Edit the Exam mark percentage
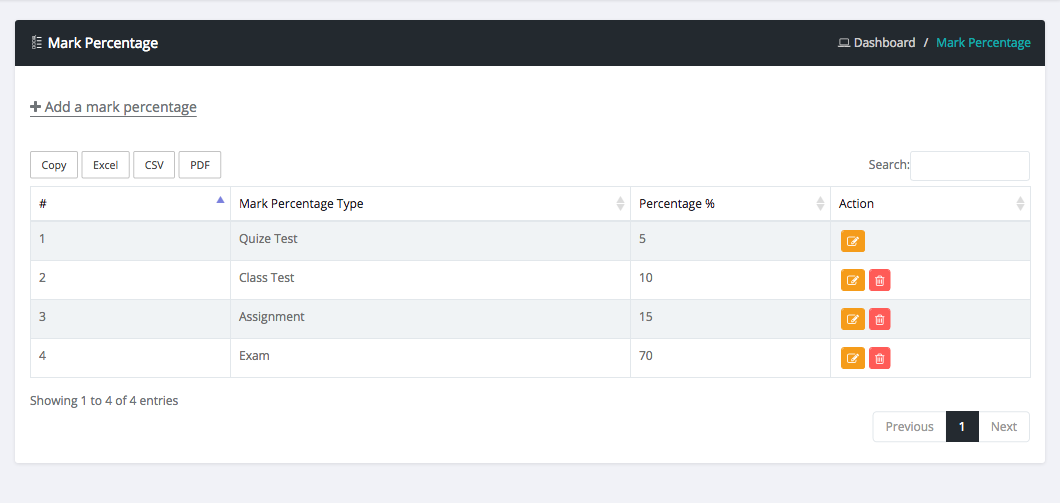The width and height of the screenshot is (1060, 503). click(852, 358)
